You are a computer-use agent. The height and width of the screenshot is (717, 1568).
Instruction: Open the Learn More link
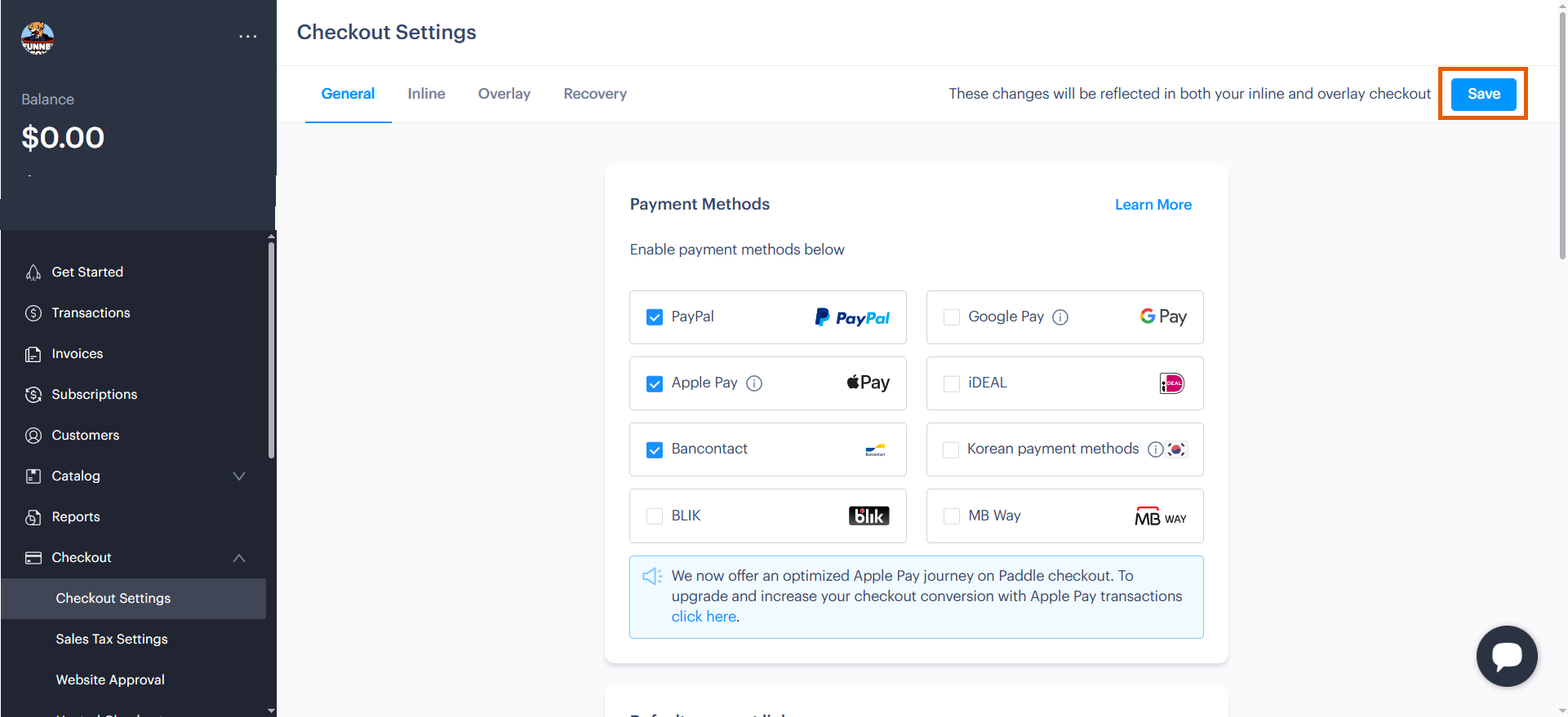(x=1153, y=205)
